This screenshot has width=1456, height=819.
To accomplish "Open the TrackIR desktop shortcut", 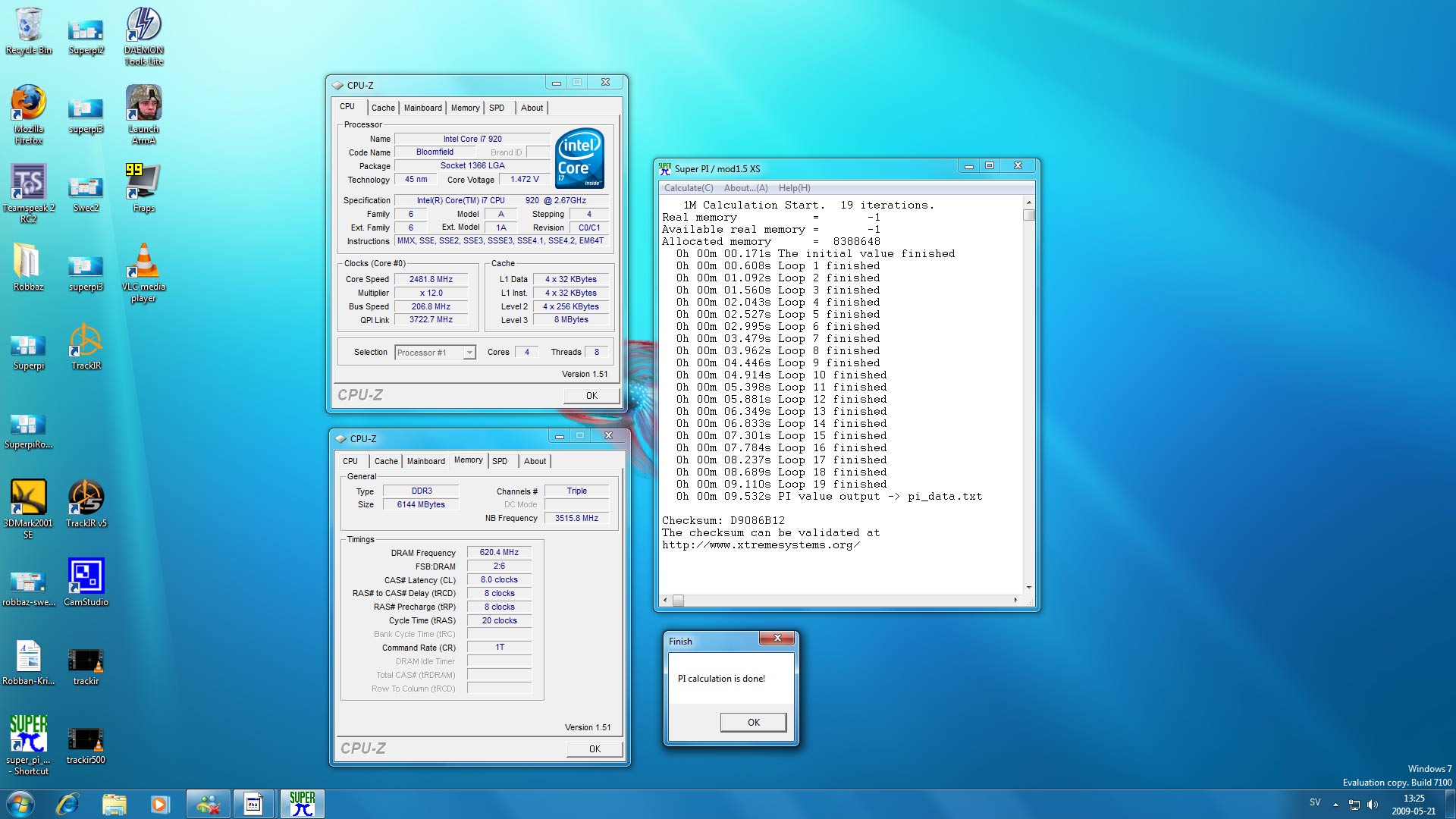I will pyautogui.click(x=86, y=345).
